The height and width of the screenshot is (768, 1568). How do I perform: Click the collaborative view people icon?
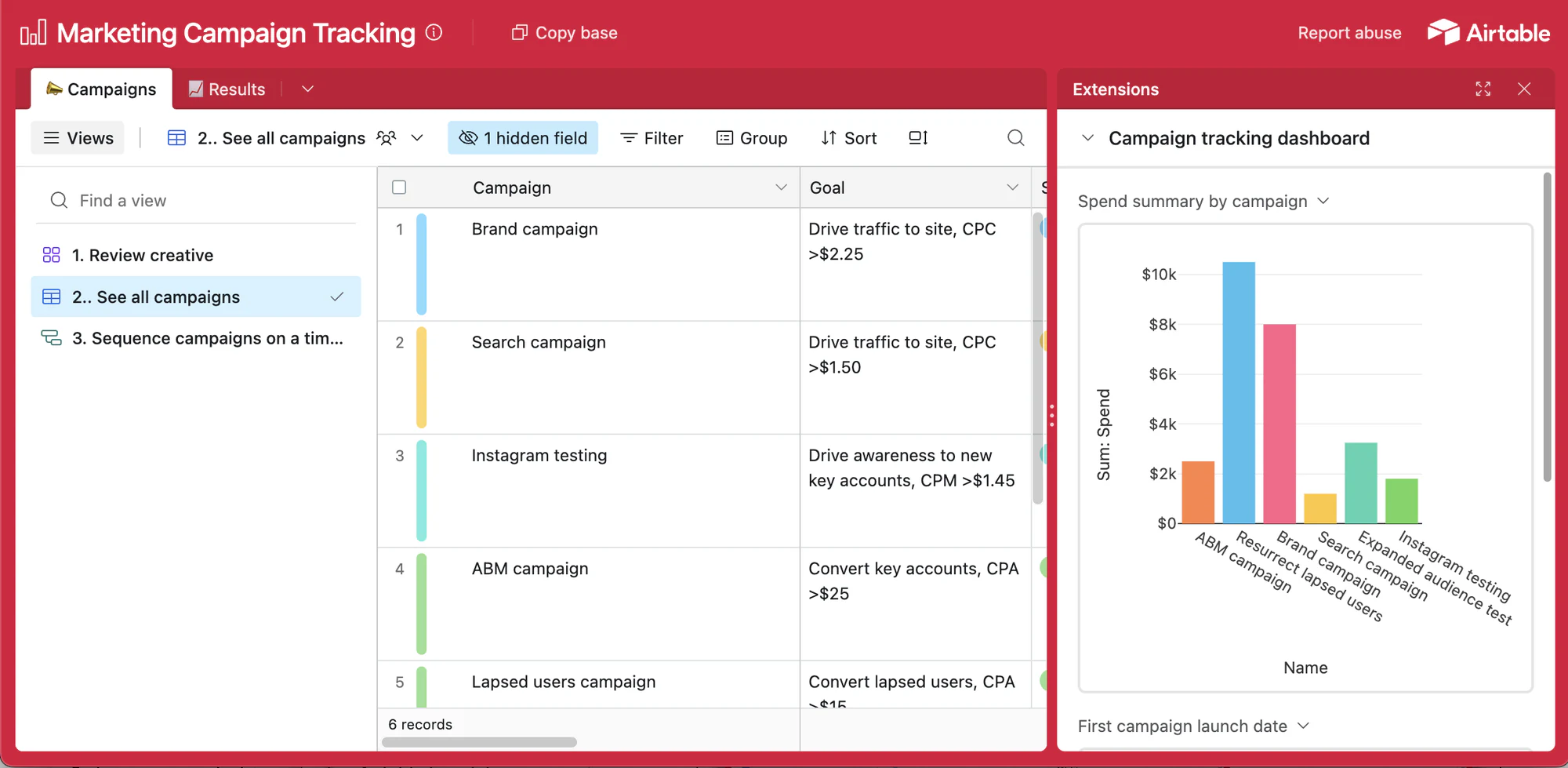387,138
